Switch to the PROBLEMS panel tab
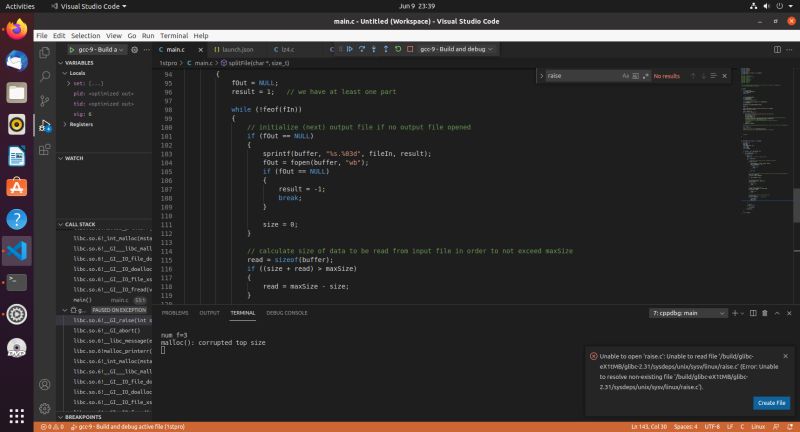 175,313
